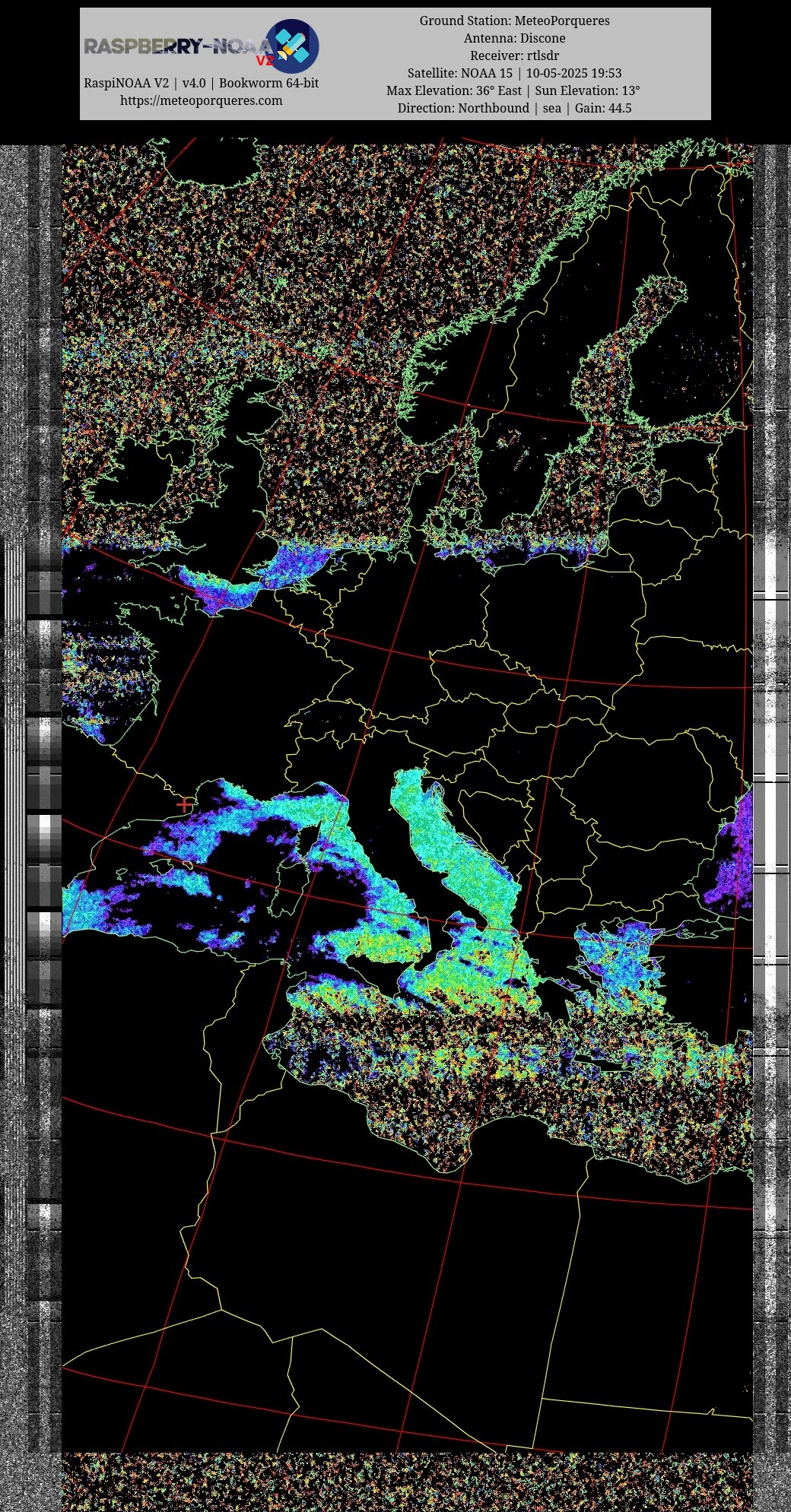Click the red ground-station cross marker
The width and height of the screenshot is (791, 1512).
point(184,804)
